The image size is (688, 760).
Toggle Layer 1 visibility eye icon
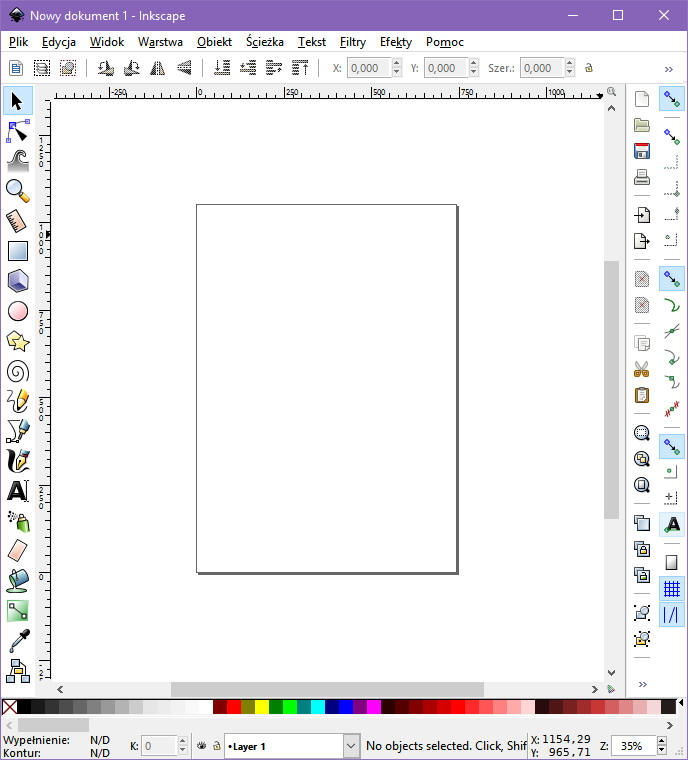pyautogui.click(x=201, y=746)
